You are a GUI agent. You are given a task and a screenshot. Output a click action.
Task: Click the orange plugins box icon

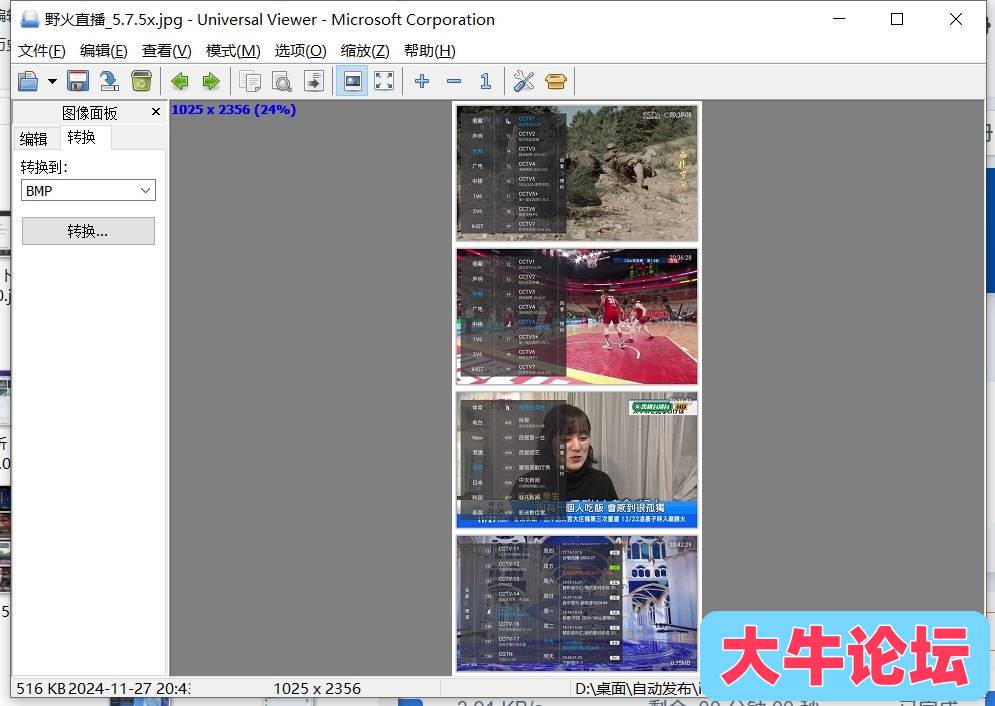[x=555, y=81]
